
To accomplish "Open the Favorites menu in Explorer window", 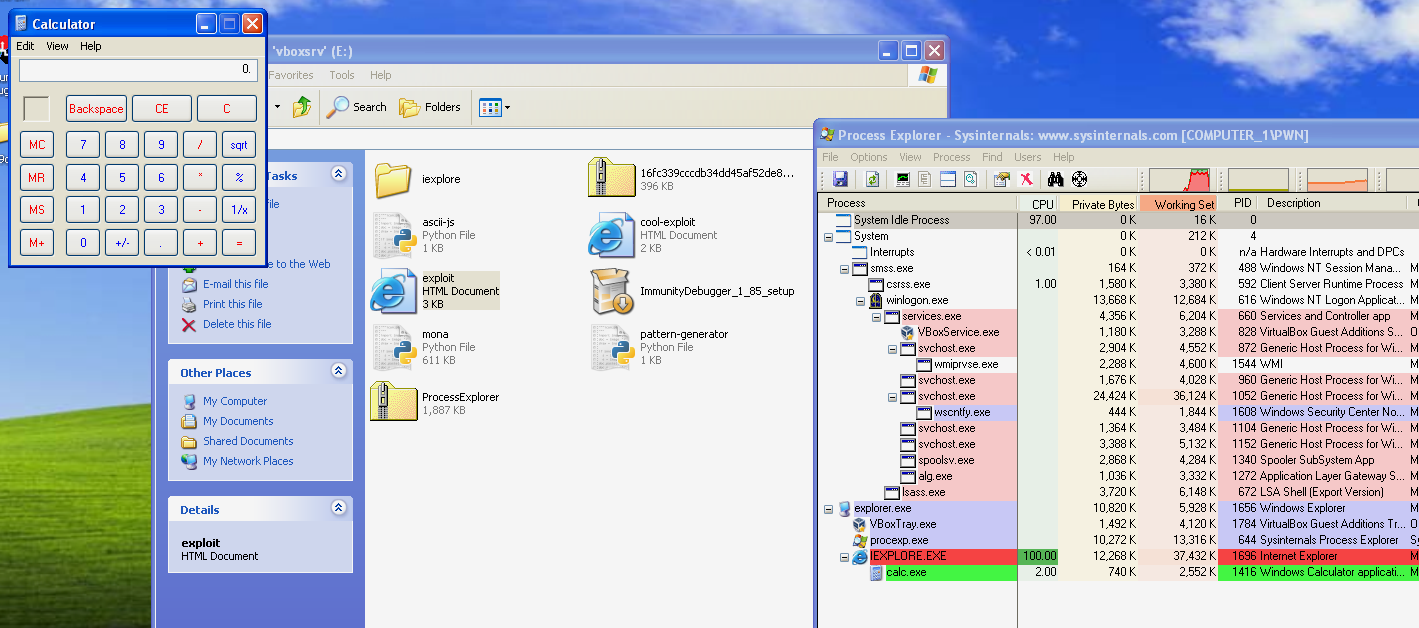I will pos(290,75).
